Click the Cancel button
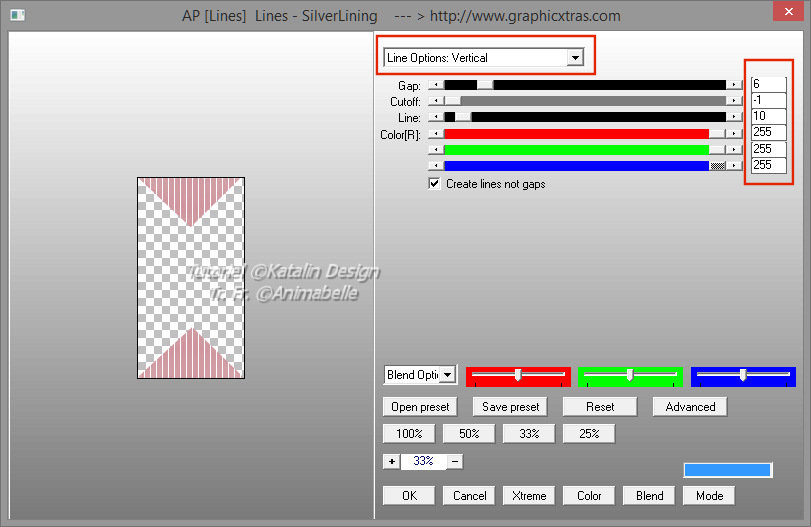811x527 pixels. click(469, 495)
